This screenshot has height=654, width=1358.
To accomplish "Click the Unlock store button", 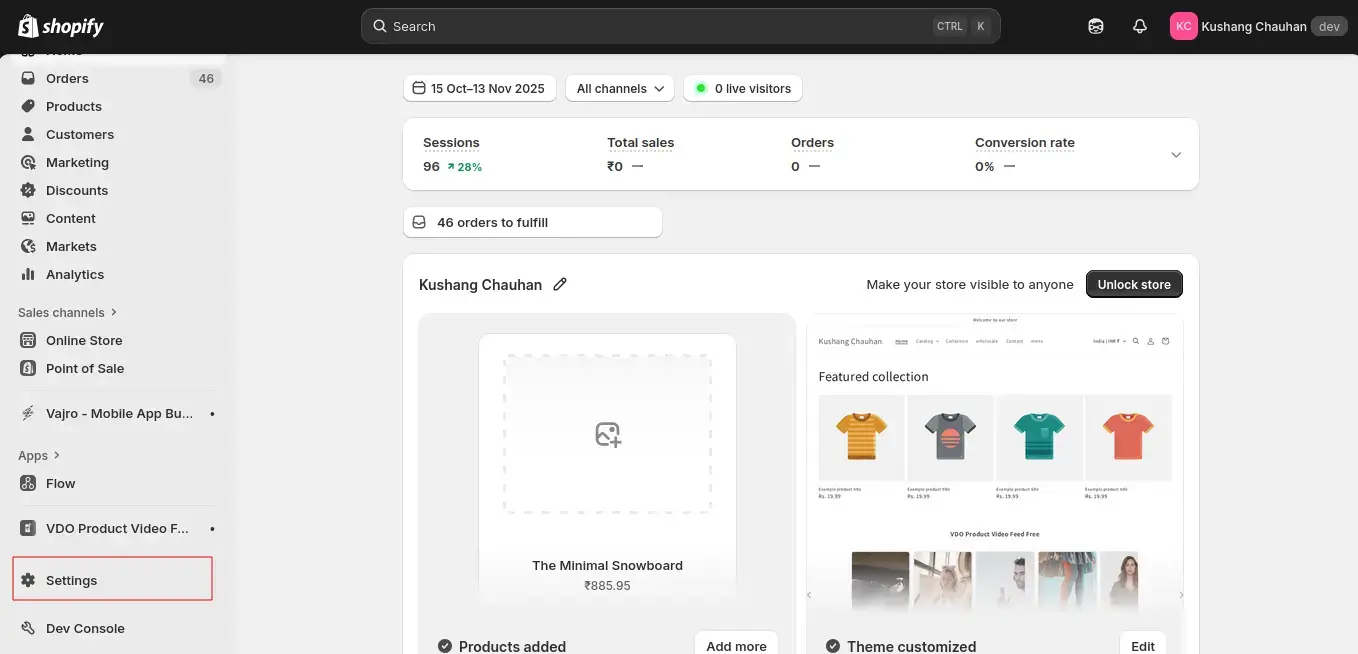I will click(x=1134, y=285).
